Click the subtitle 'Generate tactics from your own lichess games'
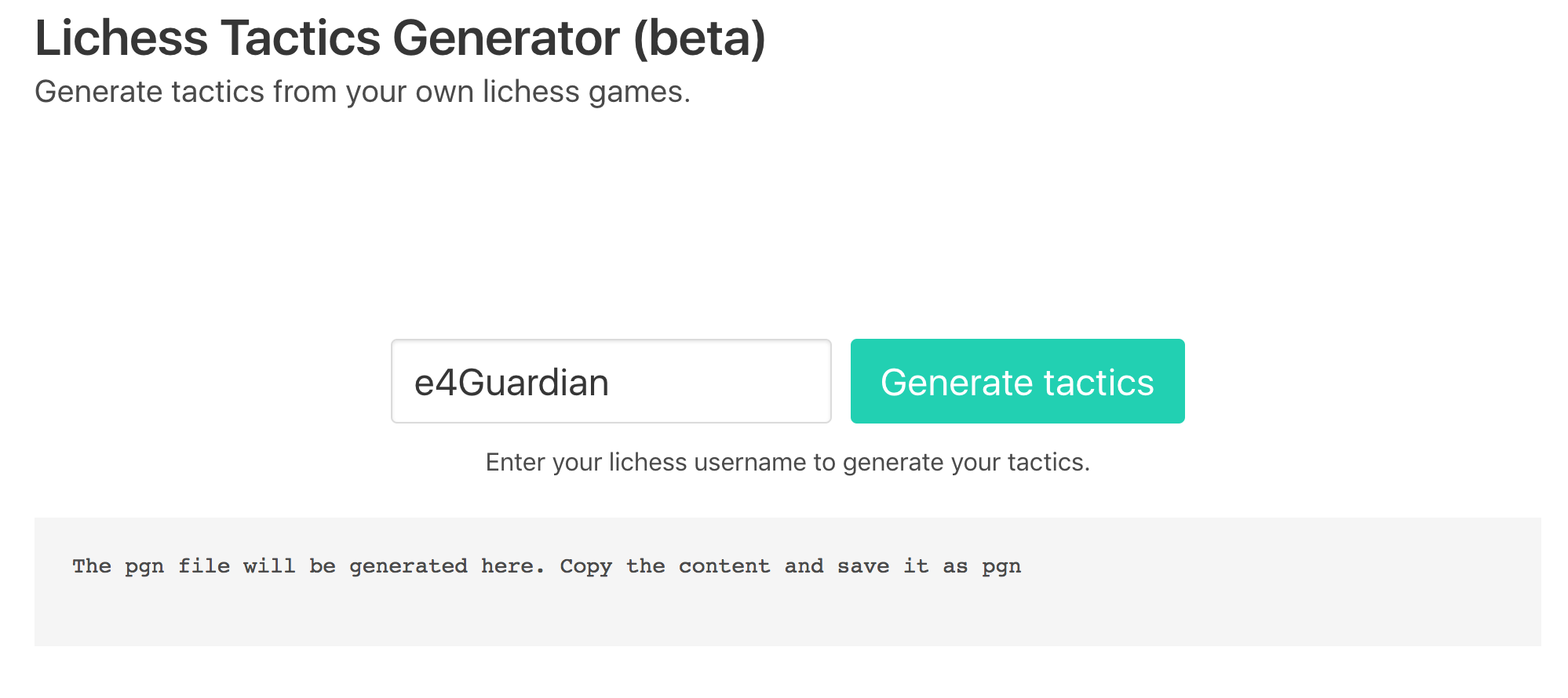Image resolution: width=1568 pixels, height=698 pixels. point(363,92)
